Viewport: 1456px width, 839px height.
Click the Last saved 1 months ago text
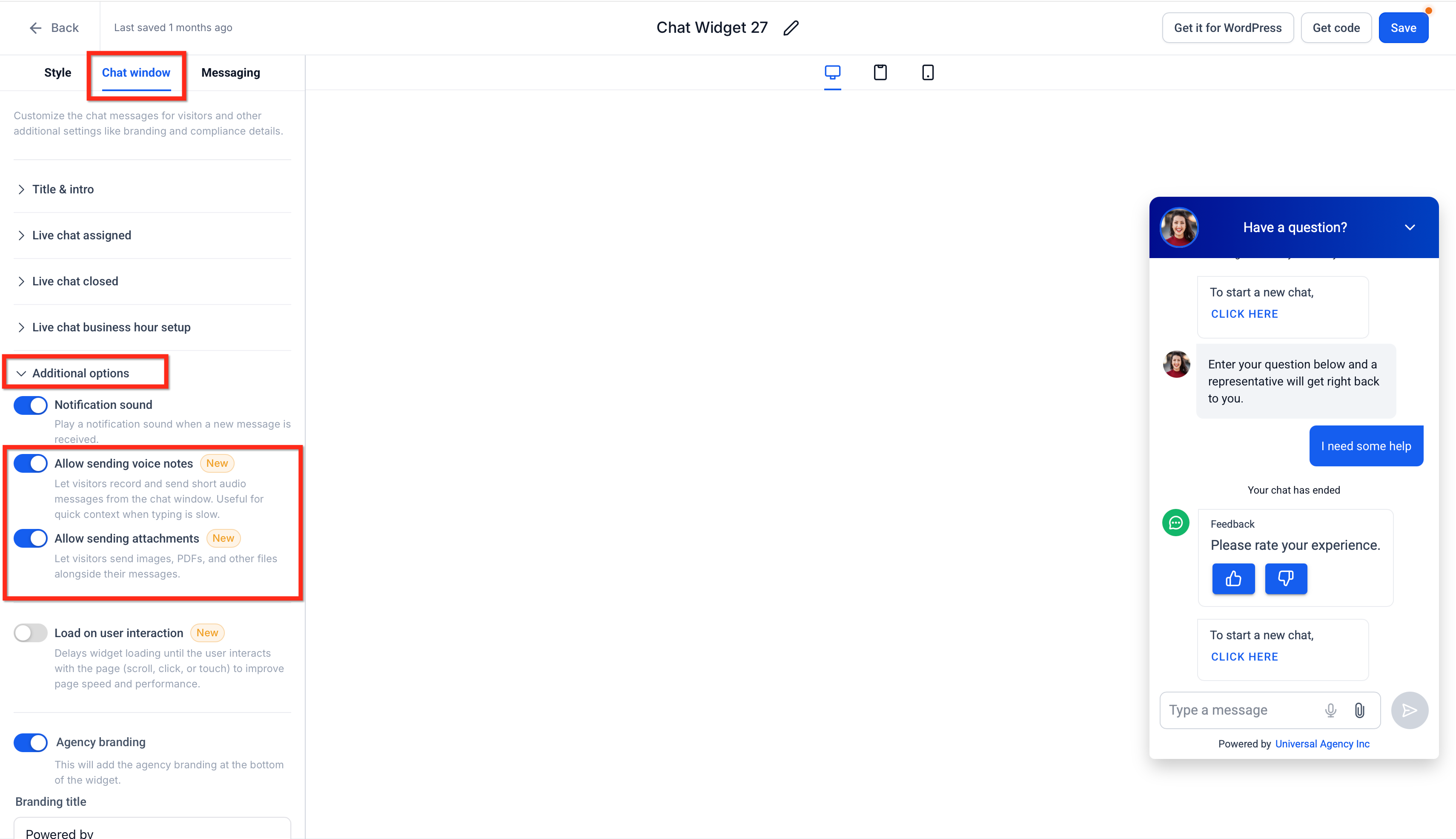click(173, 28)
